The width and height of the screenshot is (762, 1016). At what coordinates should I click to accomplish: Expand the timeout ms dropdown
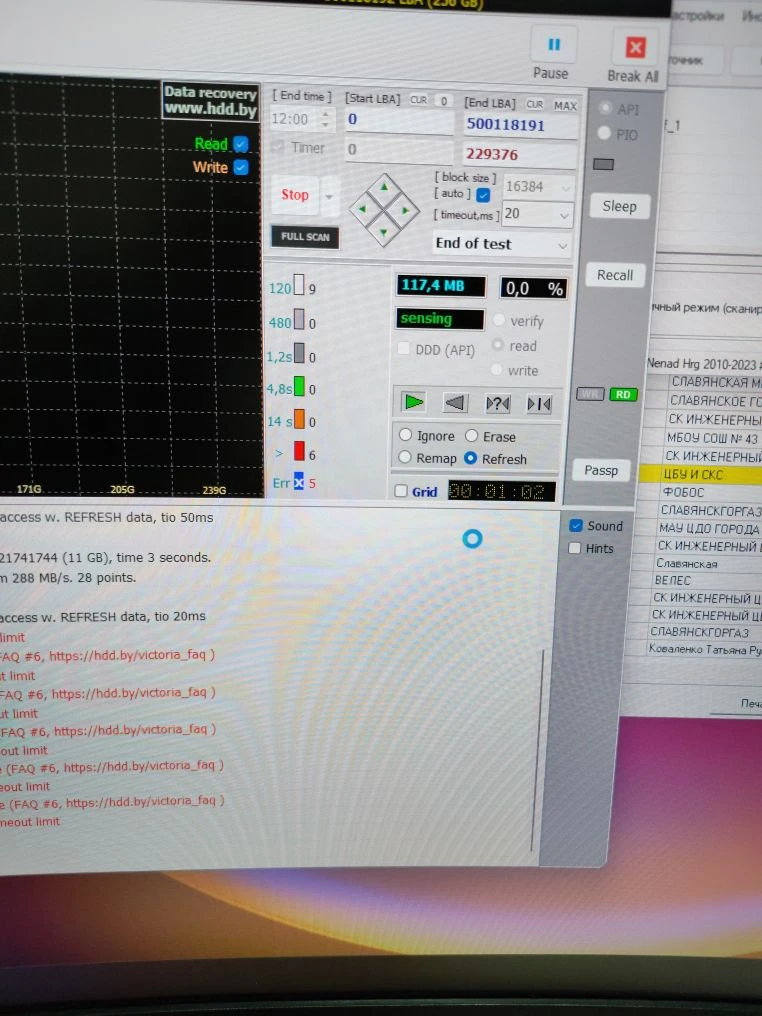pyautogui.click(x=565, y=215)
